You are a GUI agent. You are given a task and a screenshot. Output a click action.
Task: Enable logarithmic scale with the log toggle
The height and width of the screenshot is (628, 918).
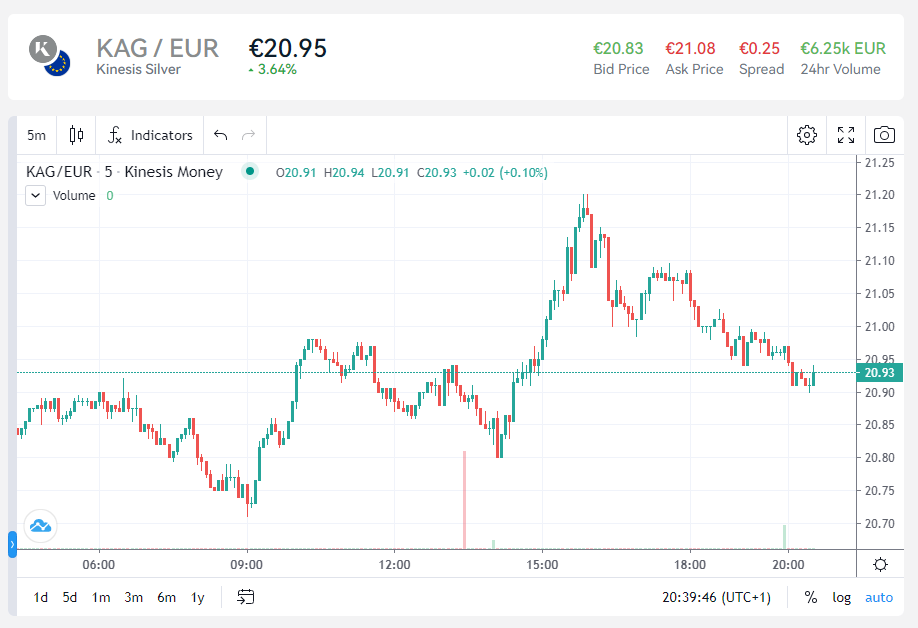click(x=842, y=597)
